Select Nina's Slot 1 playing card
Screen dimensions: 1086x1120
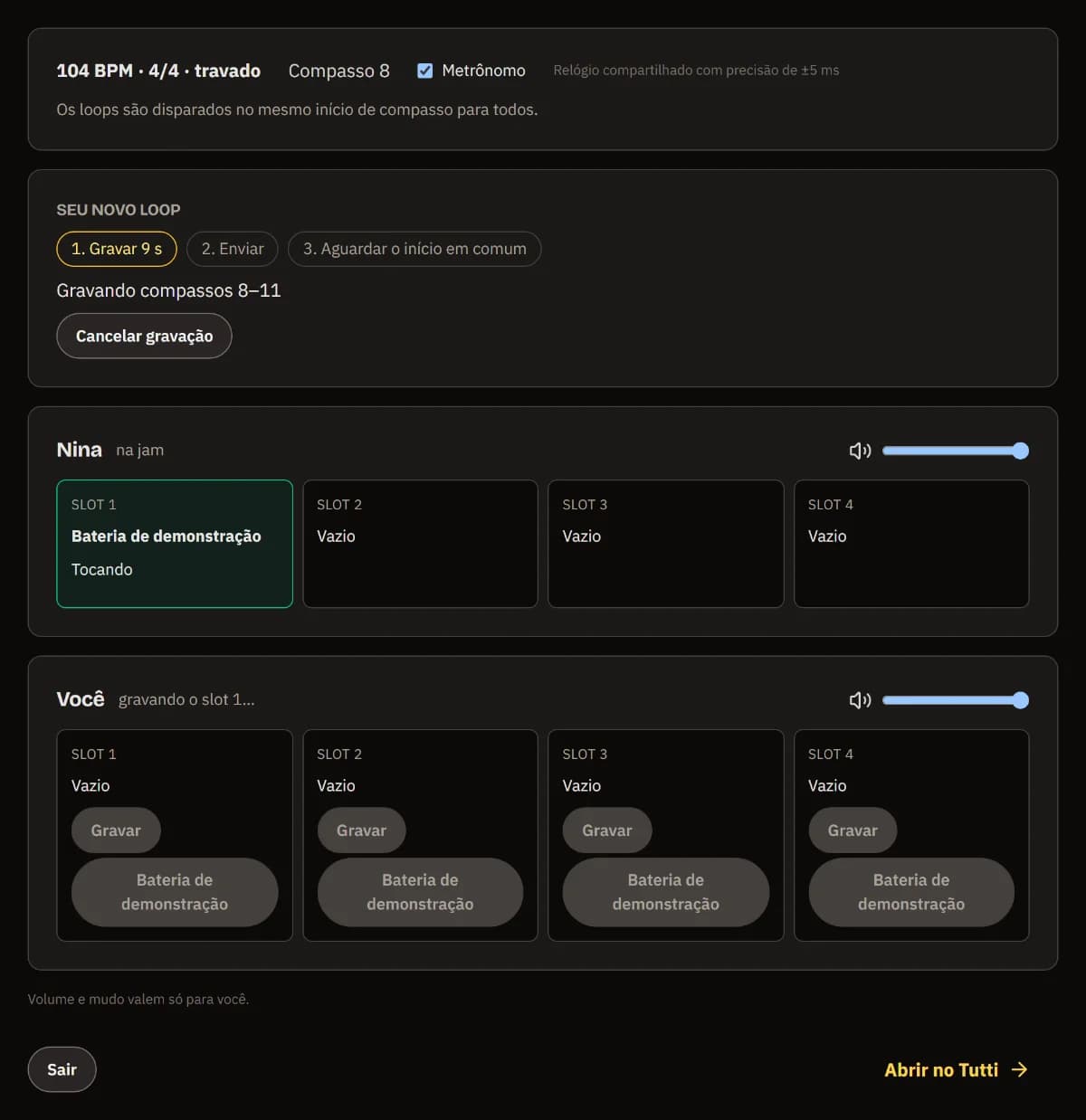(x=175, y=544)
